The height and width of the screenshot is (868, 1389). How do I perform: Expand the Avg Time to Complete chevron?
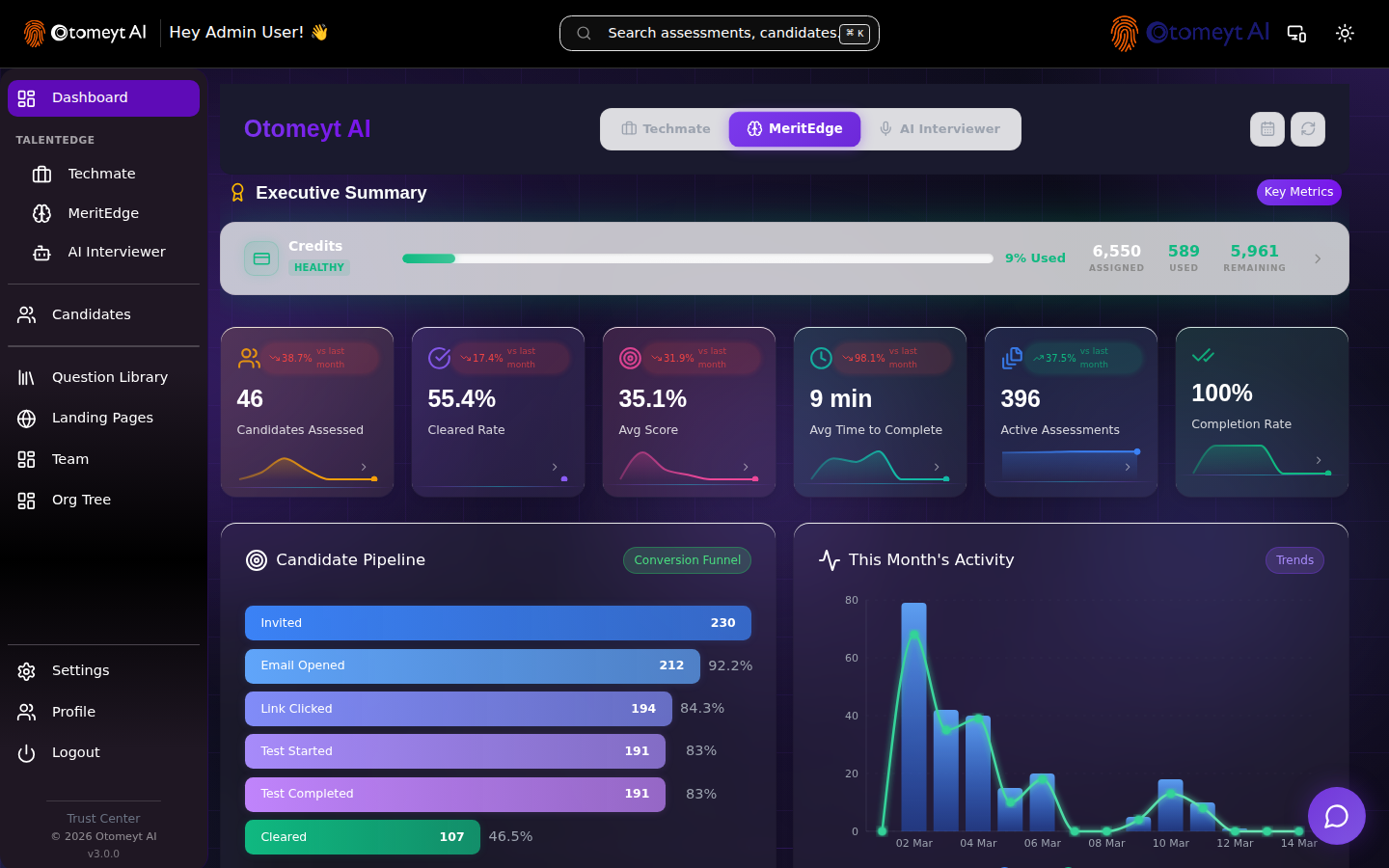click(937, 467)
